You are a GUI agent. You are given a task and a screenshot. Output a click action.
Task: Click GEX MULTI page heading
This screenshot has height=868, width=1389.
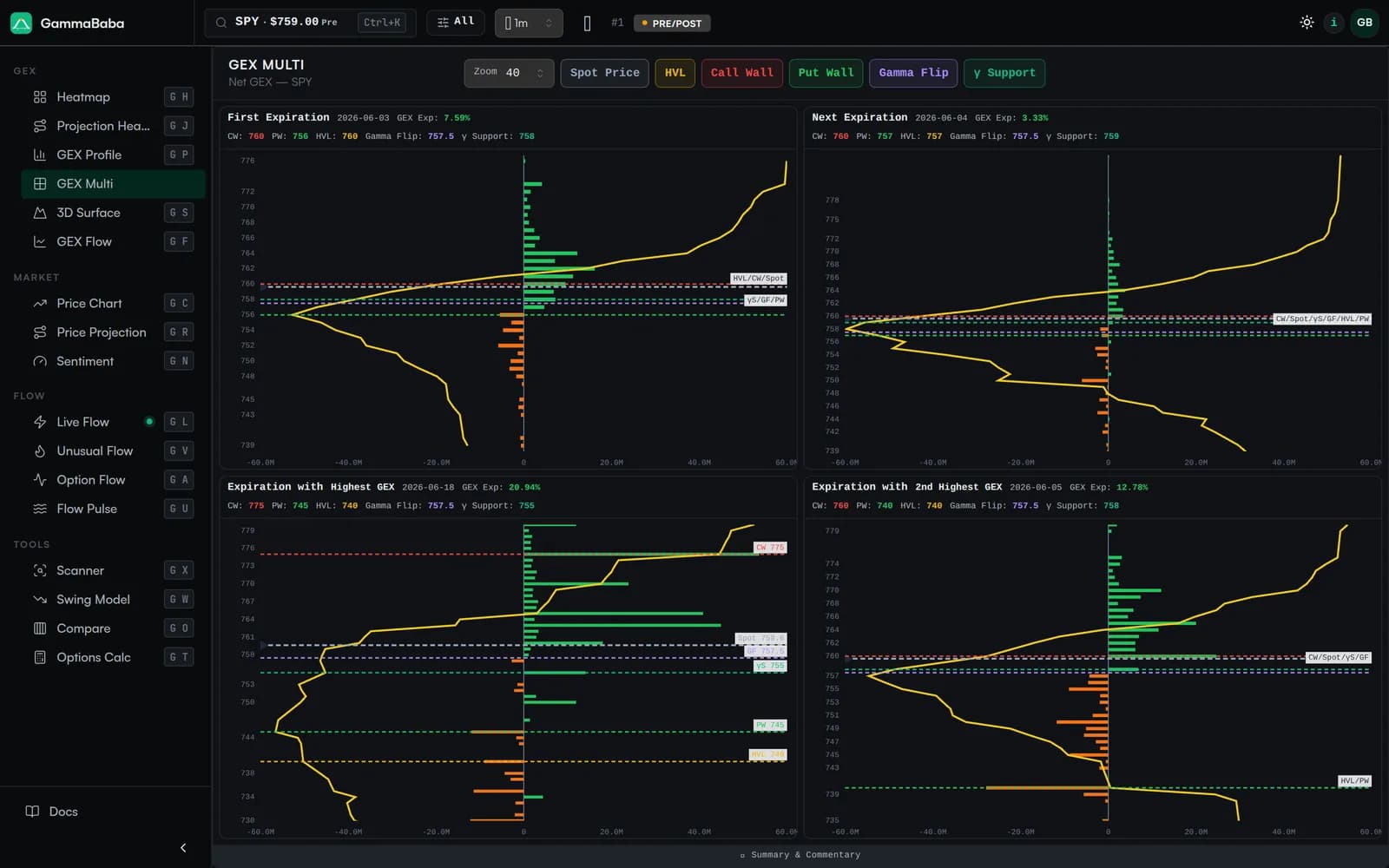point(266,65)
